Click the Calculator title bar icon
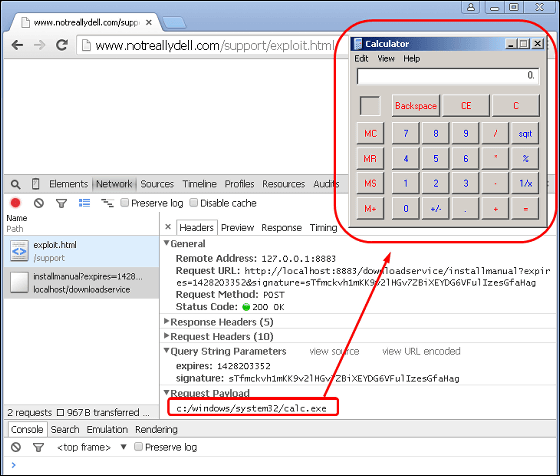The height and width of the screenshot is (476, 560). 358,44
